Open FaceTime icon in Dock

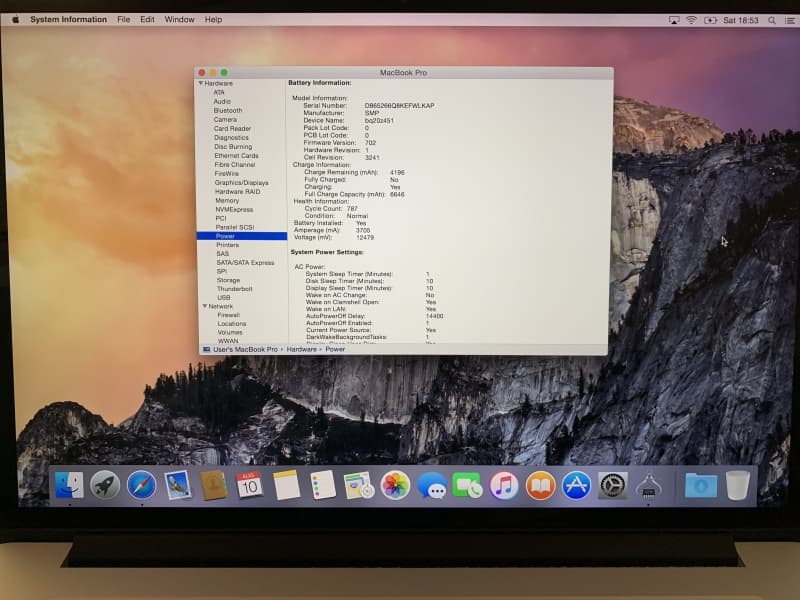467,485
